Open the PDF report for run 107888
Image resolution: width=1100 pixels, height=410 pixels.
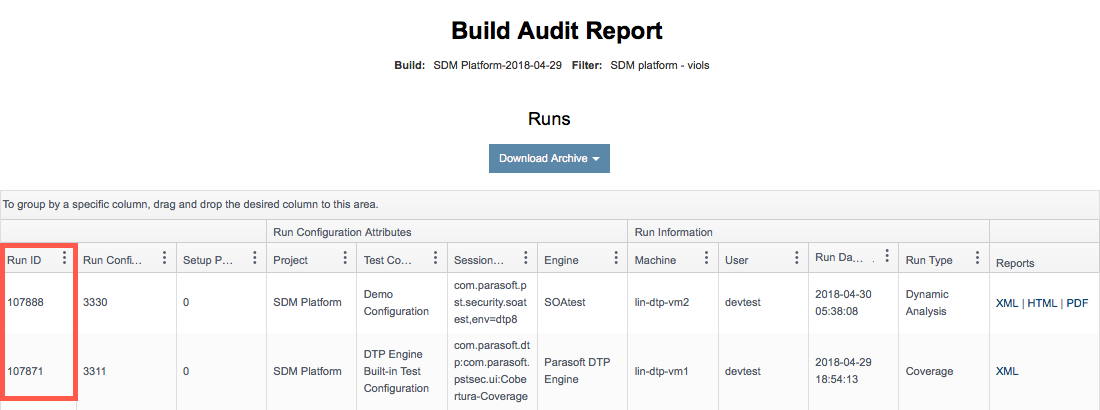tap(1078, 303)
